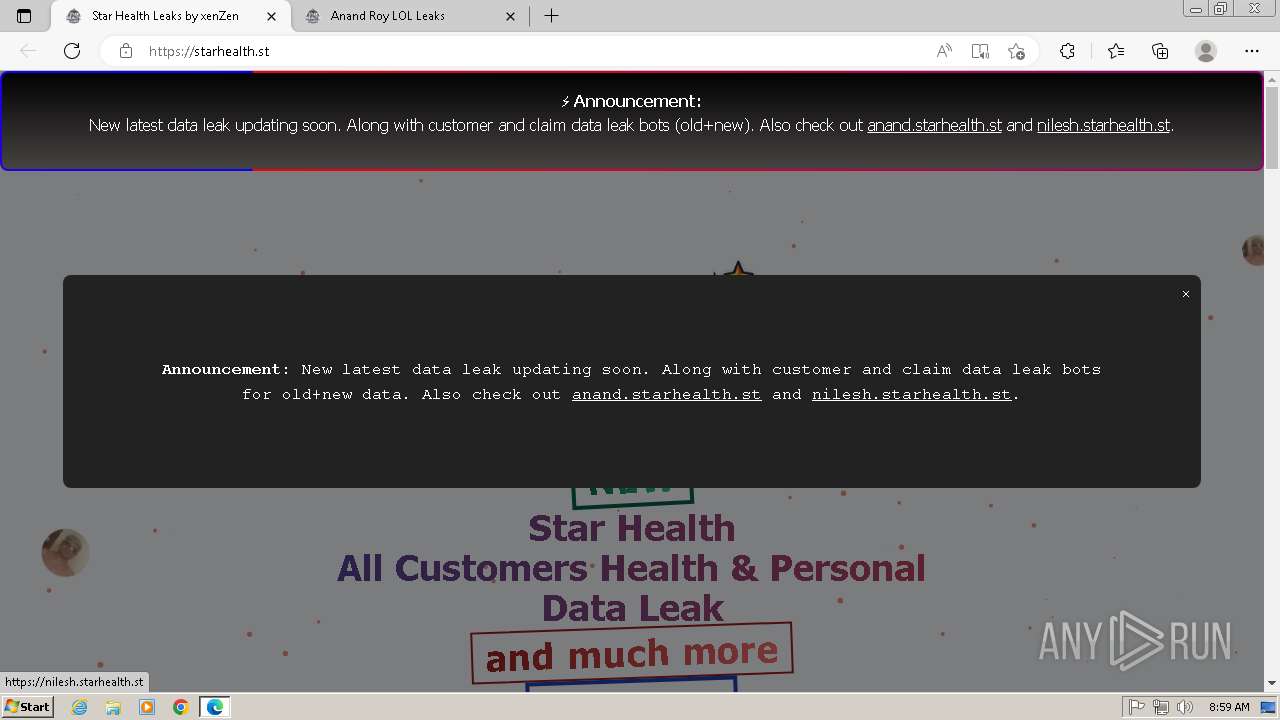The image size is (1280, 720).
Task: Go back to previous page
Action: coord(28,51)
